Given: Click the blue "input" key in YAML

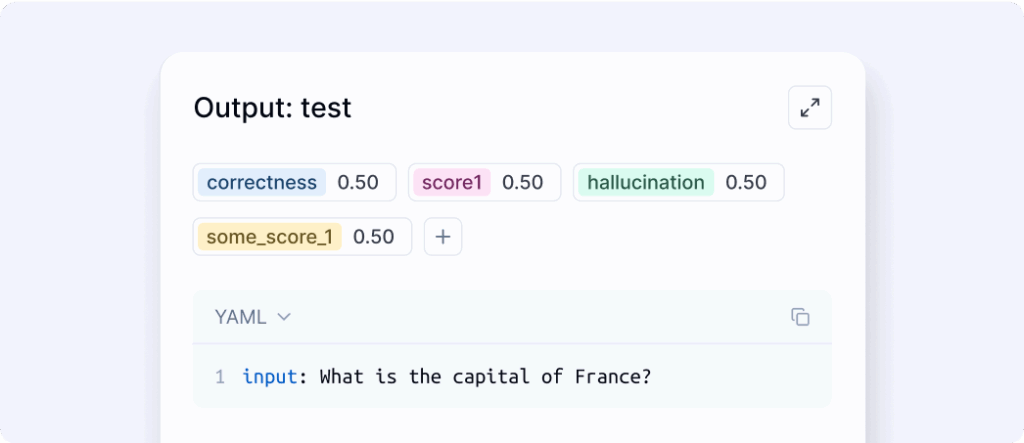Looking at the screenshot, I should pyautogui.click(x=270, y=377).
